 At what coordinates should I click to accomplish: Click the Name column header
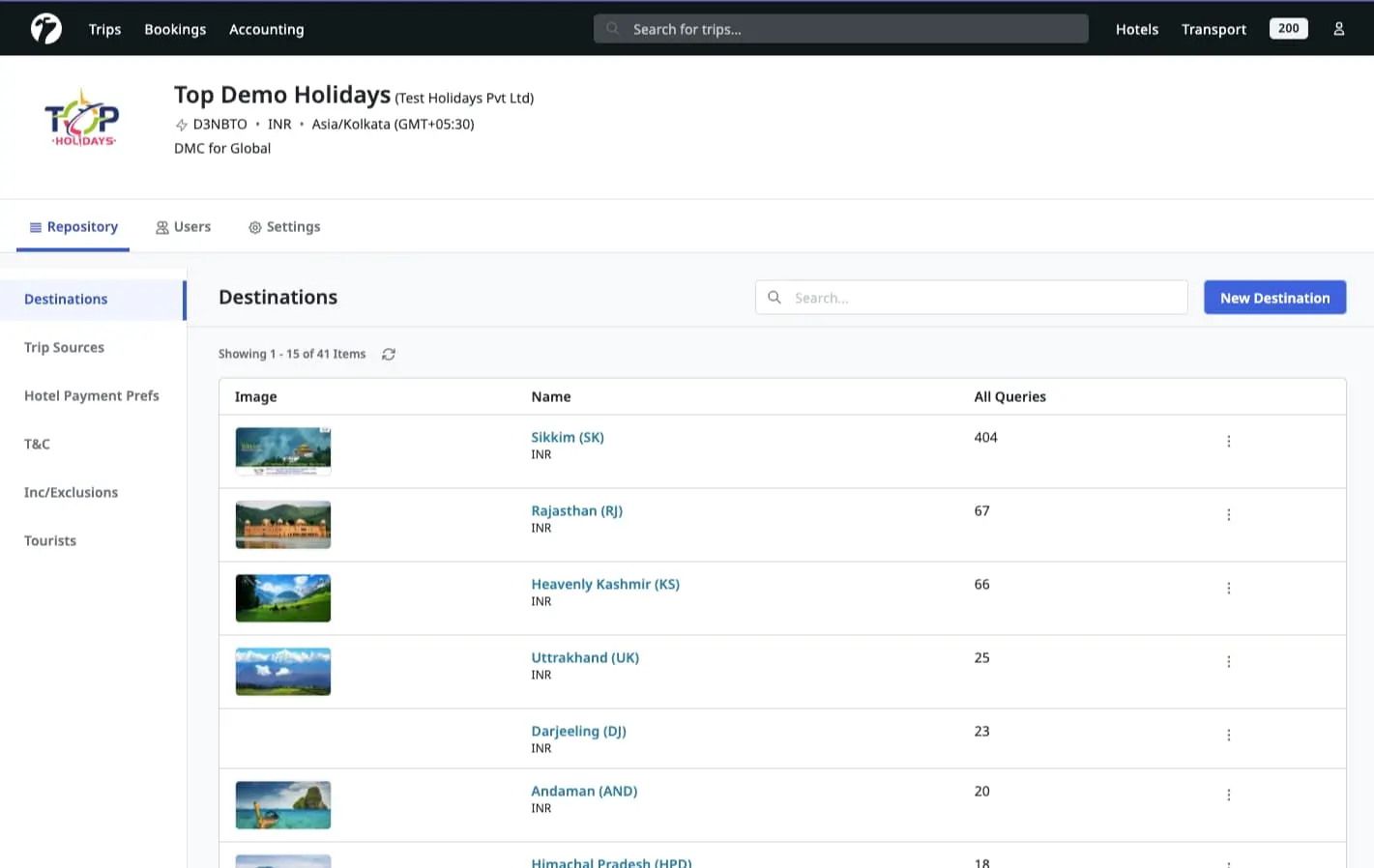[551, 396]
